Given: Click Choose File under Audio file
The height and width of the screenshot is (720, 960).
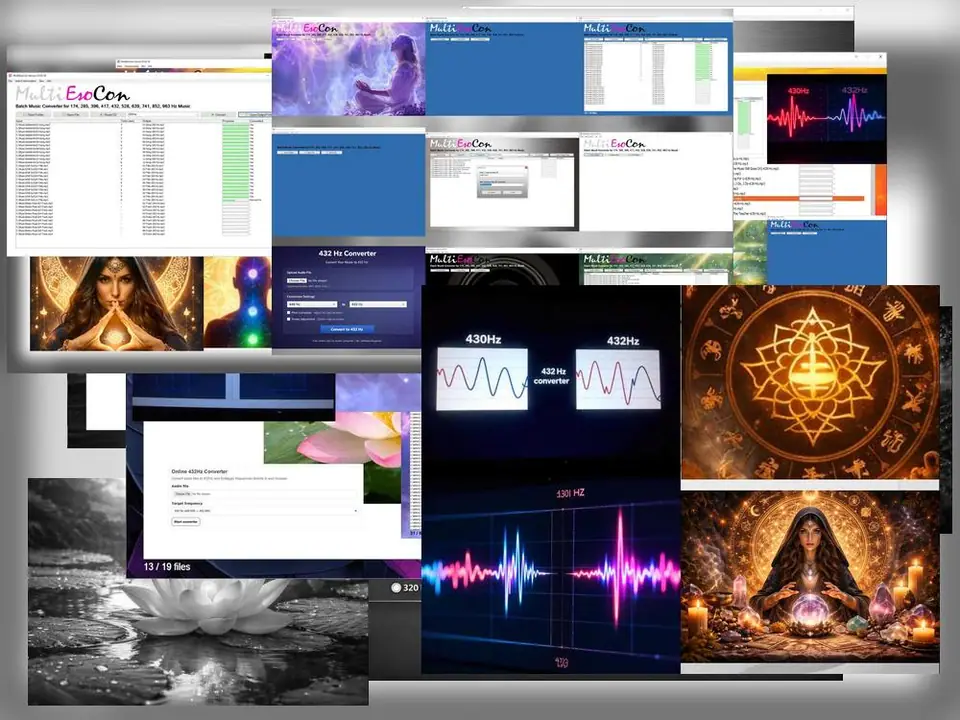Looking at the screenshot, I should 183,494.
